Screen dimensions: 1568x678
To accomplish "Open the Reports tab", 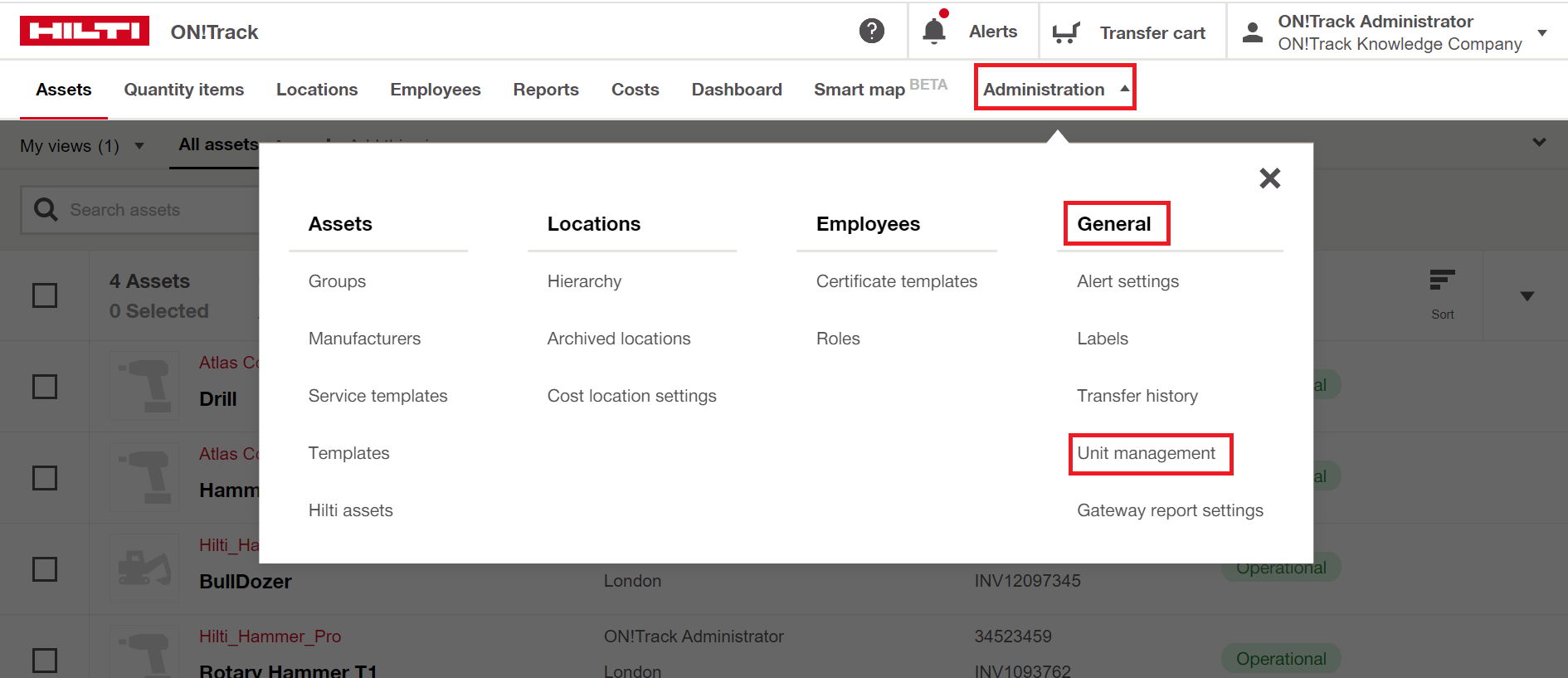I will [x=546, y=90].
